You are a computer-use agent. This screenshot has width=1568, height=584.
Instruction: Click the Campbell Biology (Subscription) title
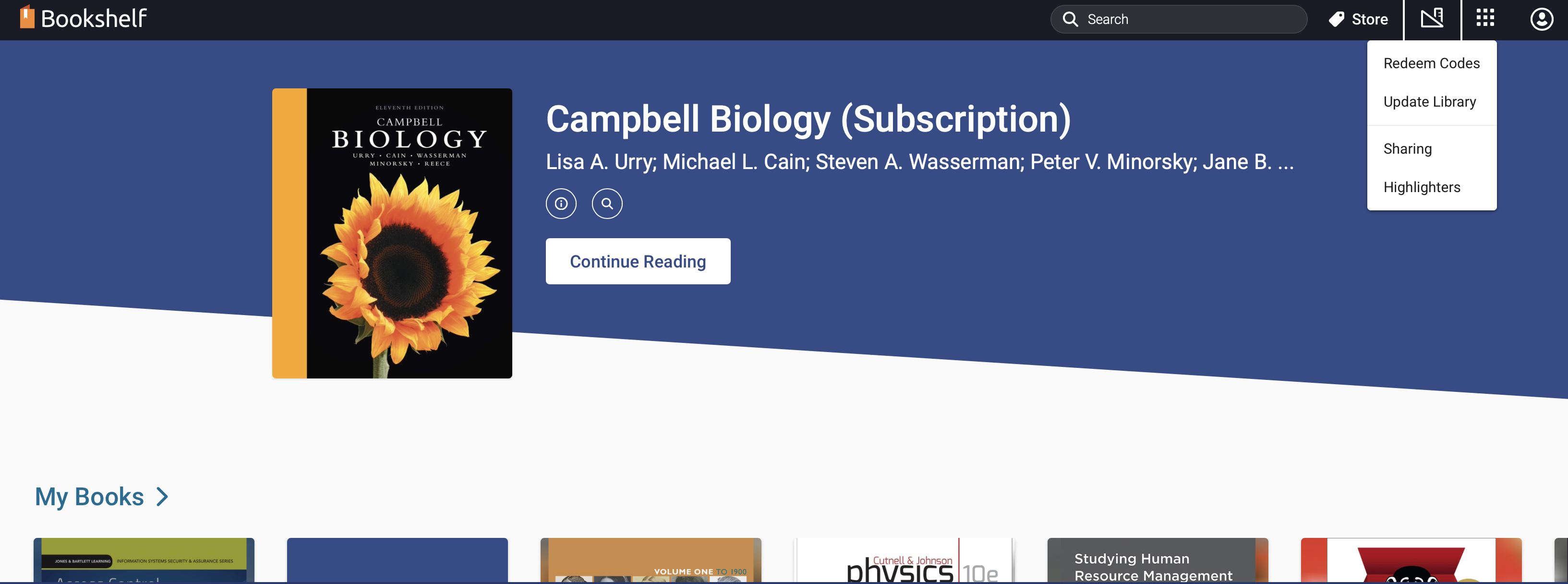[x=808, y=119]
